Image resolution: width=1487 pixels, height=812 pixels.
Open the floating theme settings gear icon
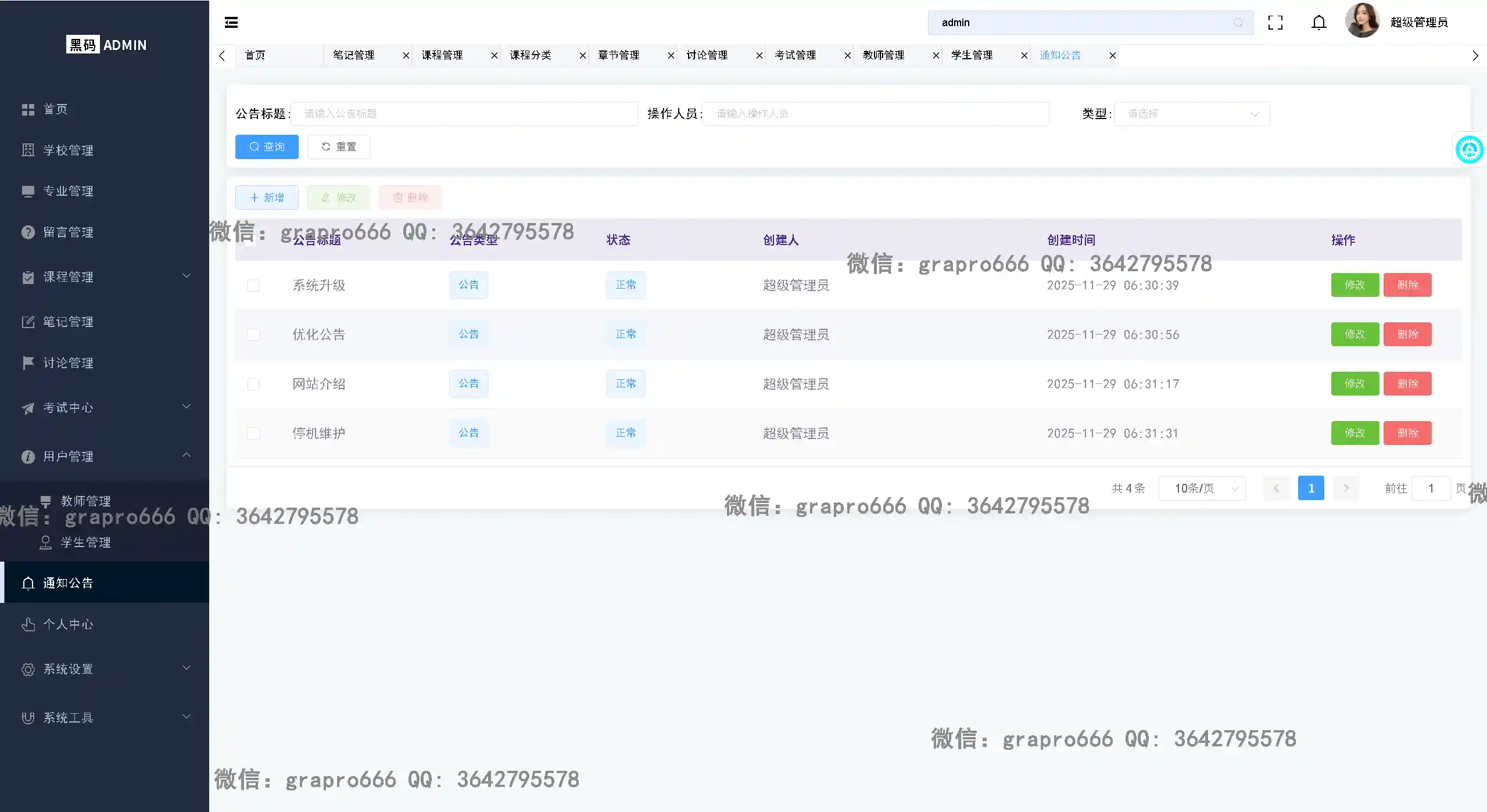tap(1469, 150)
